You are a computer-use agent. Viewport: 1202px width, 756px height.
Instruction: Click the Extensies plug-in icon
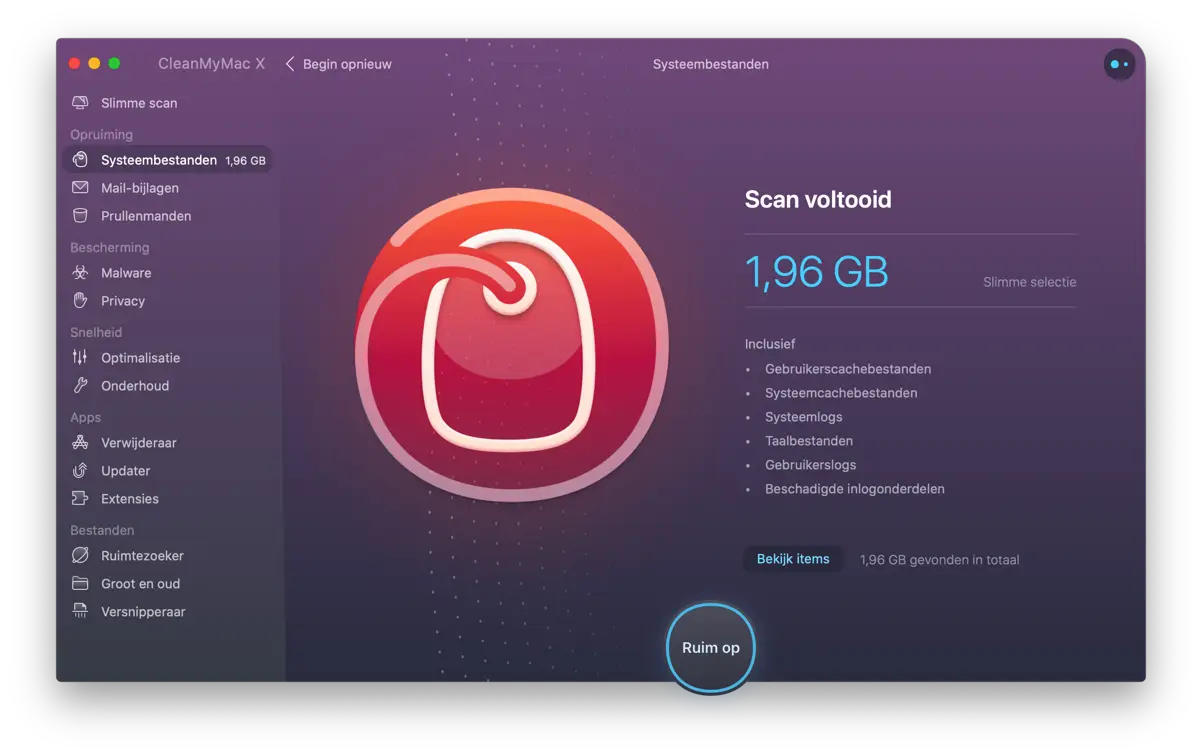click(80, 499)
